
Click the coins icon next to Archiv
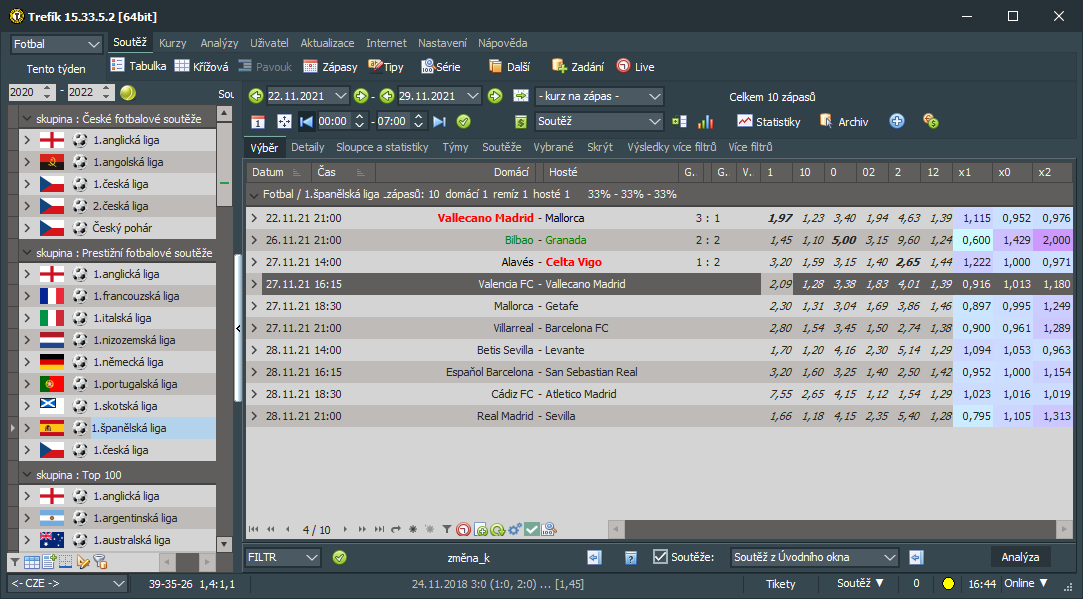(930, 121)
